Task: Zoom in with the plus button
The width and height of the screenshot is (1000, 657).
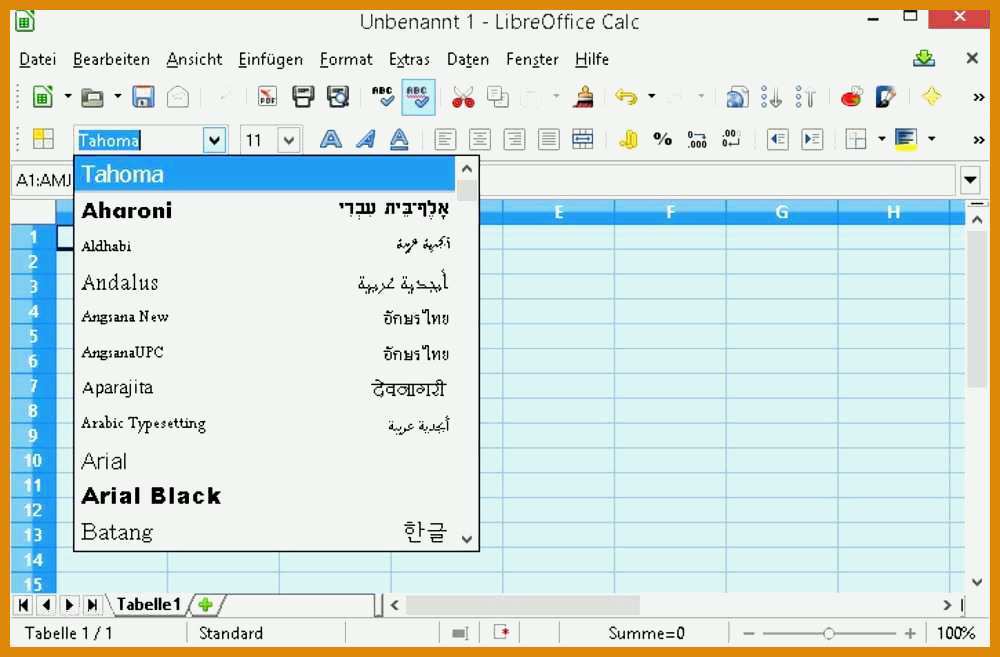Action: [x=909, y=633]
